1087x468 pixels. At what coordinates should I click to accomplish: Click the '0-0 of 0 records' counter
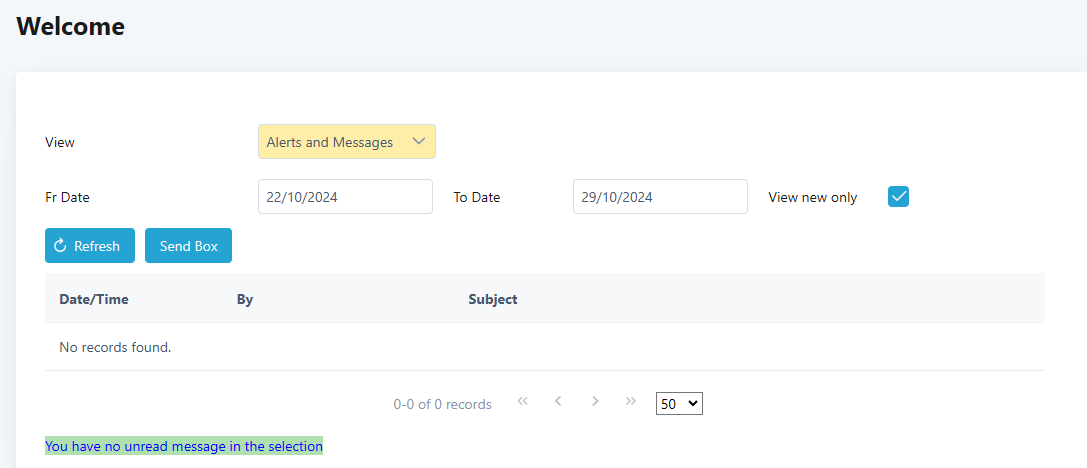coord(442,405)
